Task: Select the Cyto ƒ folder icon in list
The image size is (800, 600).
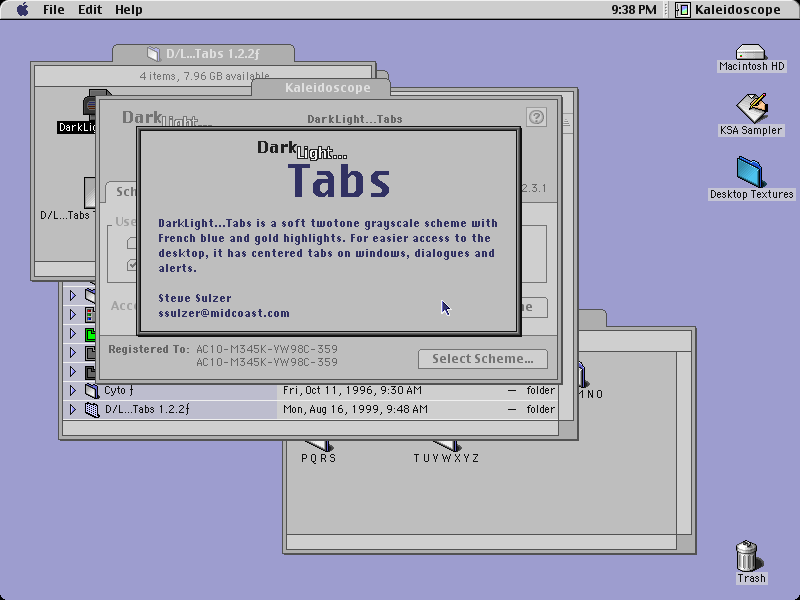Action: pos(92,391)
